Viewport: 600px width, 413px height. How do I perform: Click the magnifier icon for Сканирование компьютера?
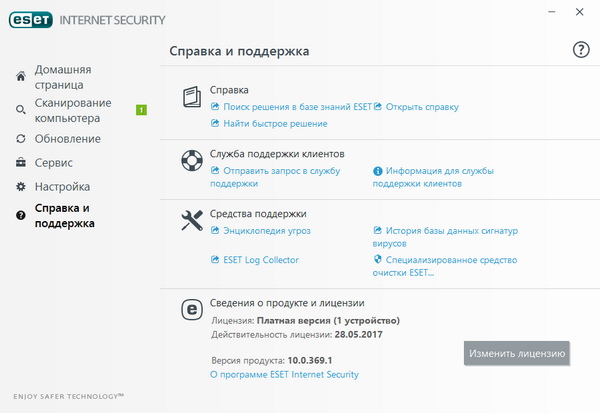[x=21, y=110]
